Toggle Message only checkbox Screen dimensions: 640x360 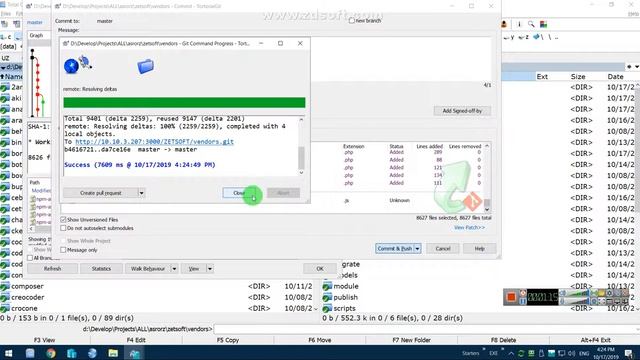point(63,250)
